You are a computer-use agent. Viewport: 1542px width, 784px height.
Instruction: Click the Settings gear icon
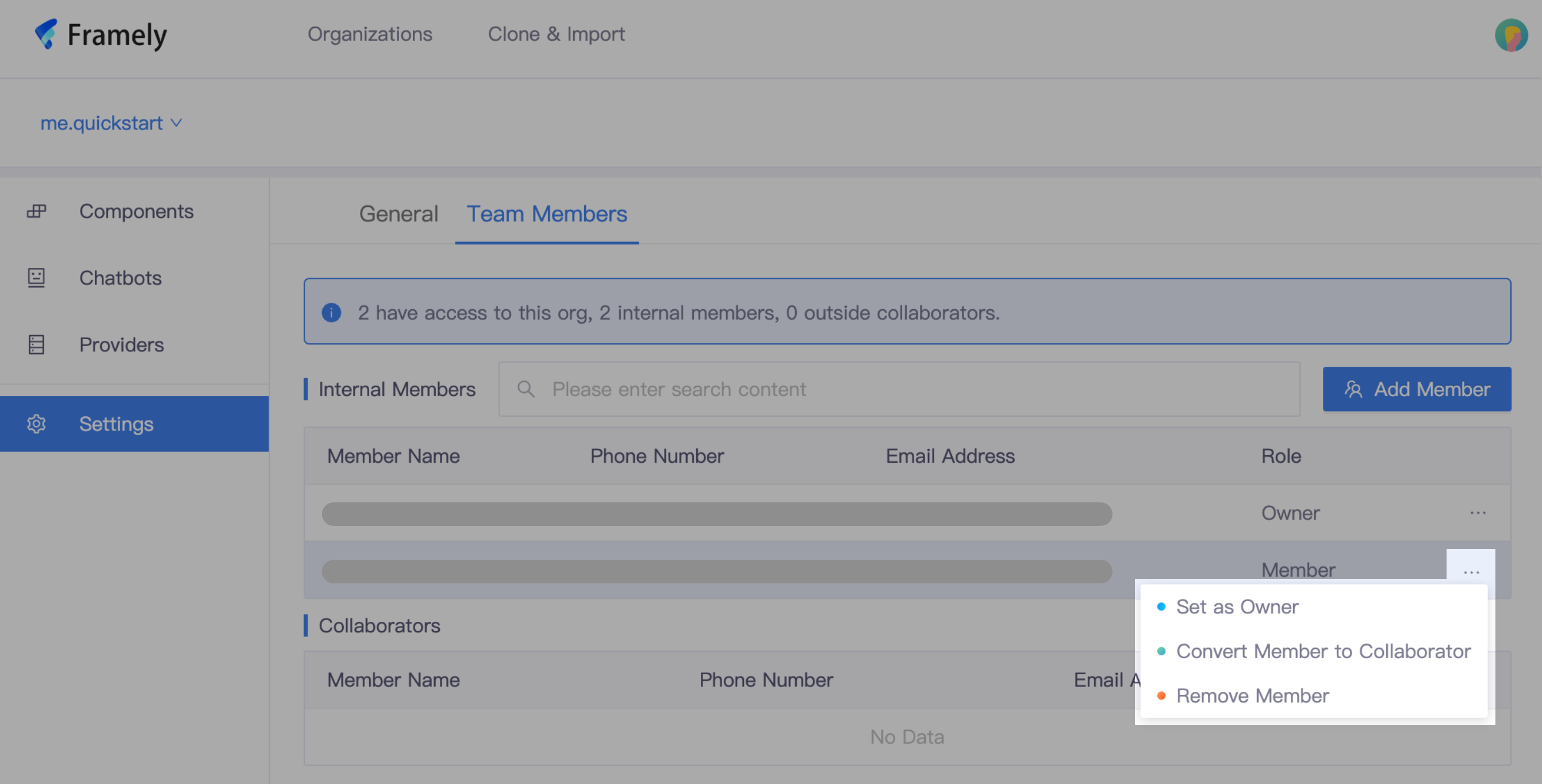coord(36,424)
